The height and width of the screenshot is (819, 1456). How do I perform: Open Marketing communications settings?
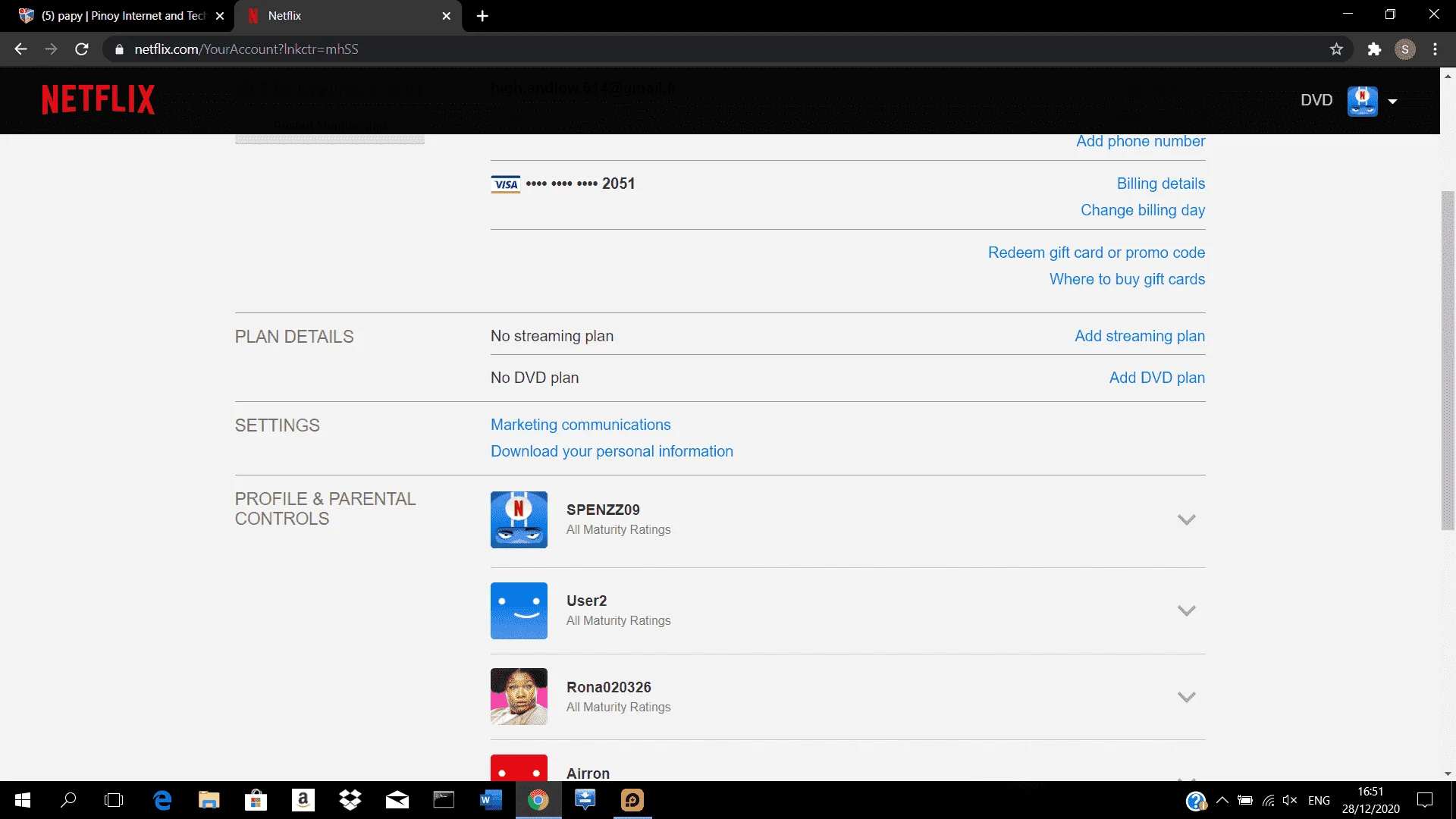click(581, 425)
